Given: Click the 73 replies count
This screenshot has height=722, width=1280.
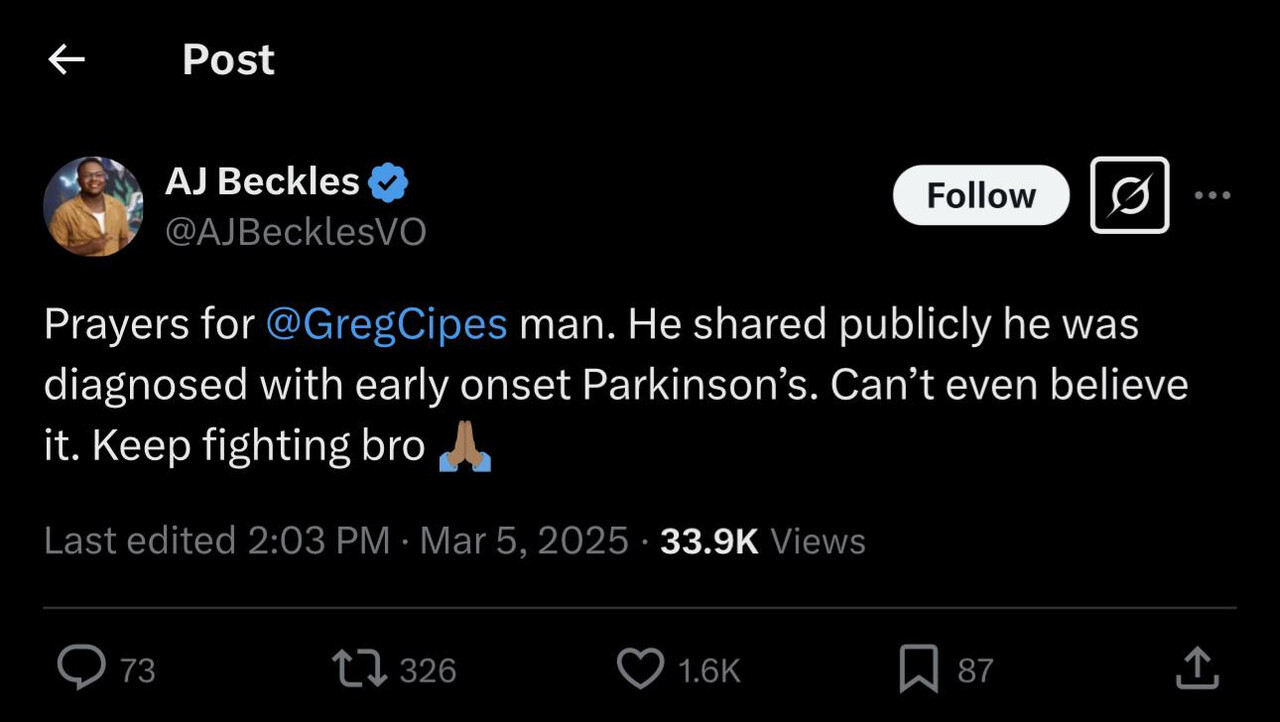Looking at the screenshot, I should (x=138, y=670).
